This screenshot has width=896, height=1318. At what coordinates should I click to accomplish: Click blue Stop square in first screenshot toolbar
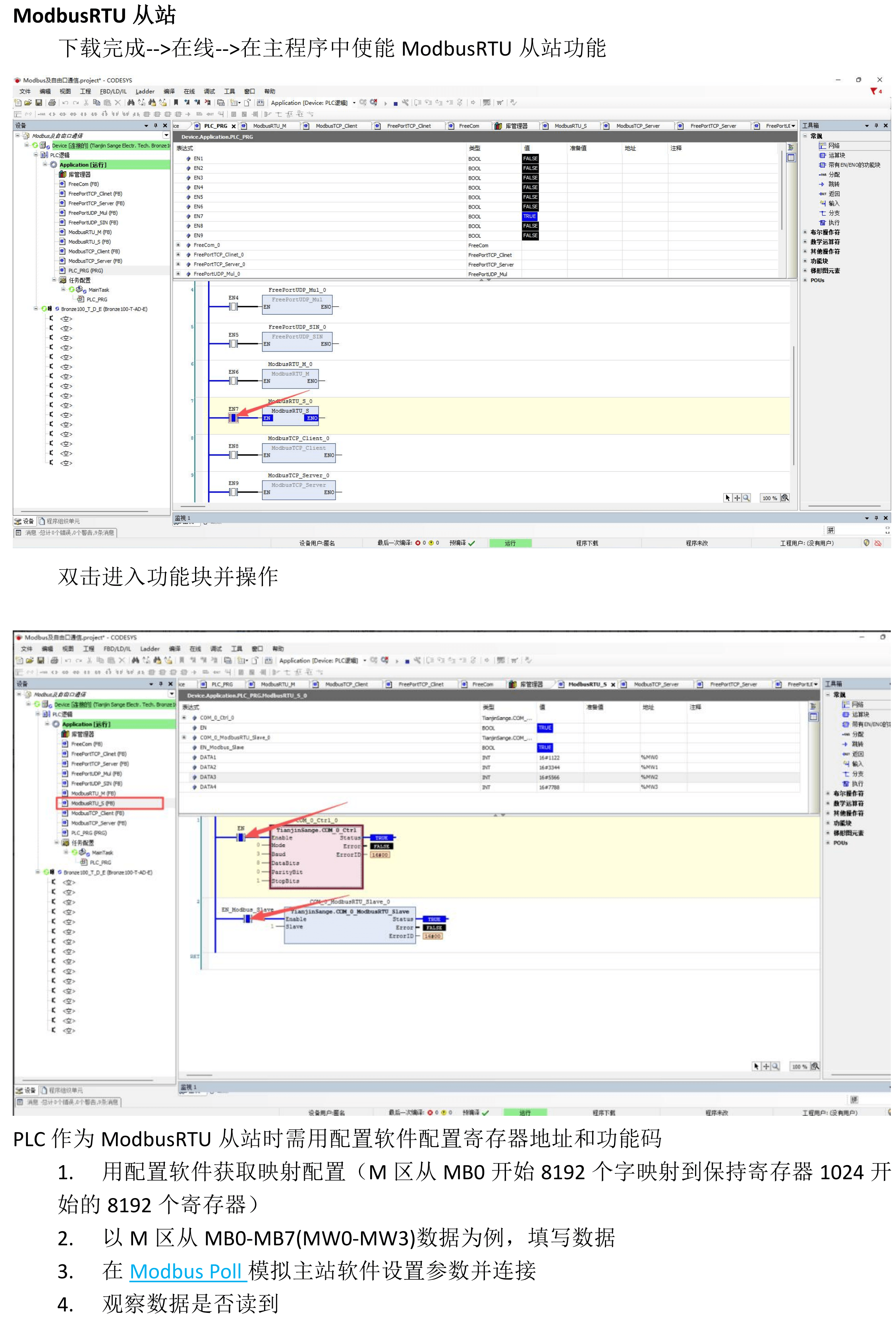pos(395,104)
